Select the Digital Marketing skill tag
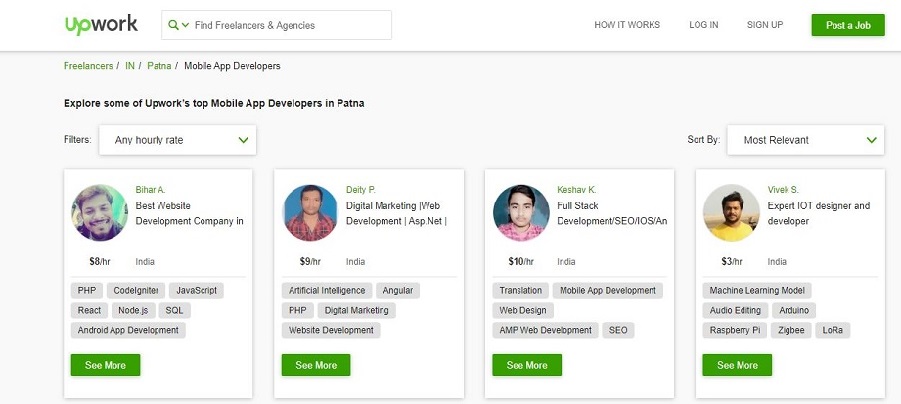 tap(356, 310)
